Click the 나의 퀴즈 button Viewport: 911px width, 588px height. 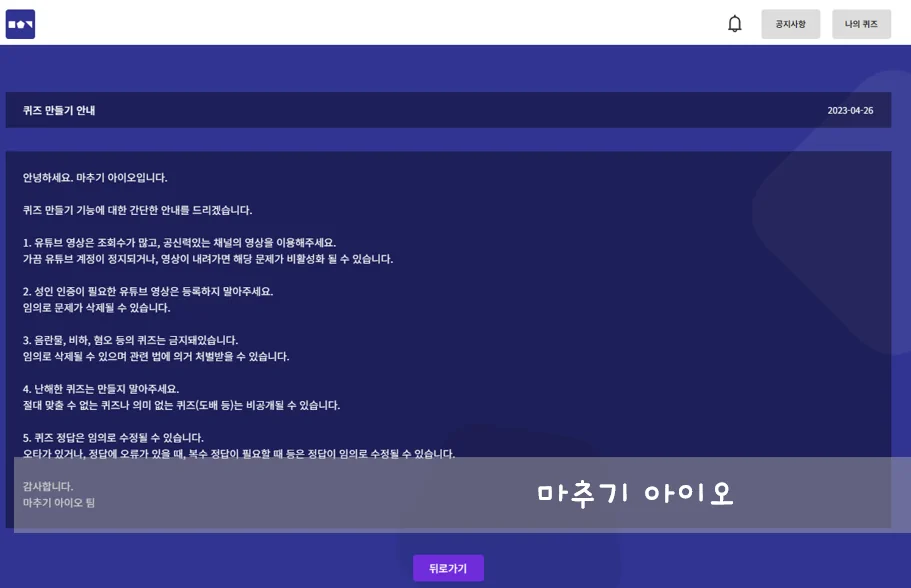[x=861, y=23]
